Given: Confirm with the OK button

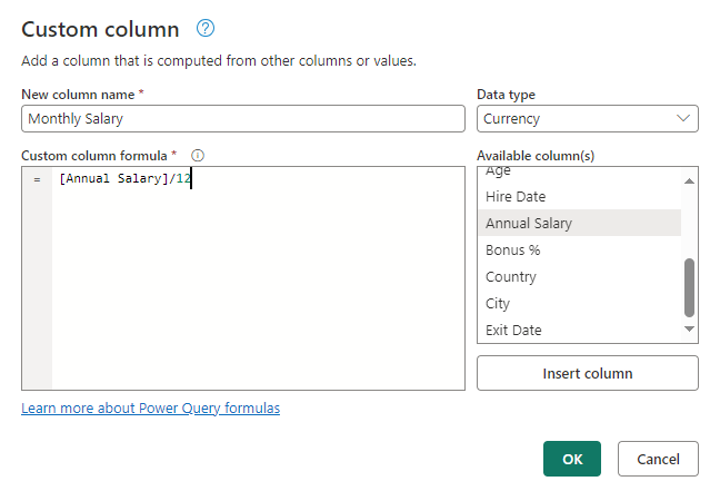Looking at the screenshot, I should click(572, 458).
